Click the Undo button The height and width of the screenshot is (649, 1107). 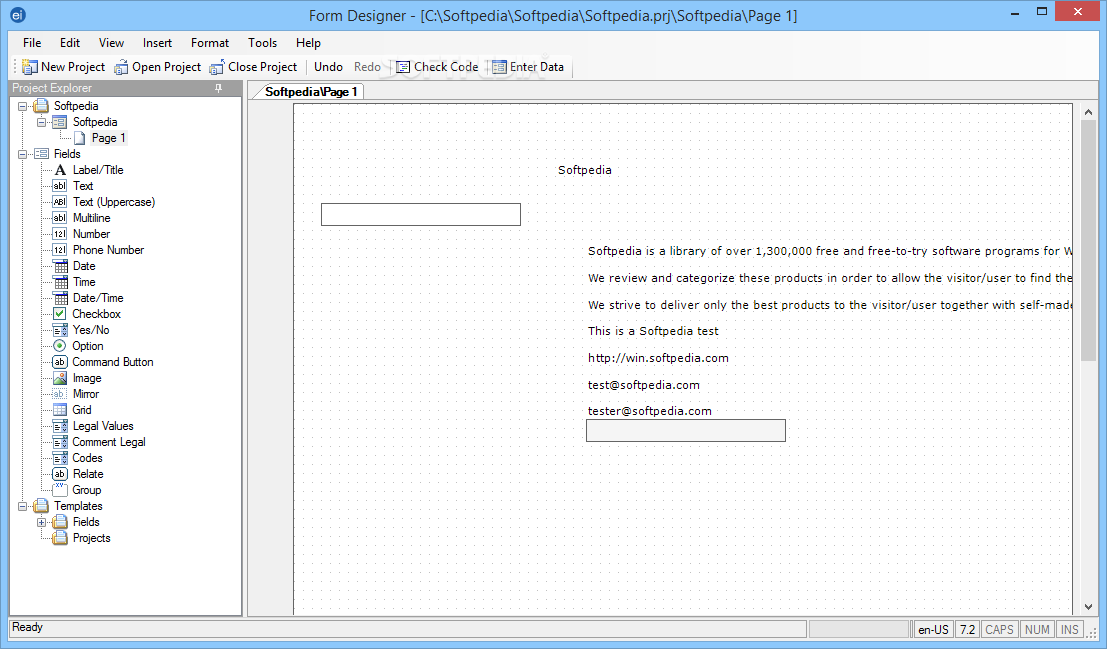[x=328, y=67]
